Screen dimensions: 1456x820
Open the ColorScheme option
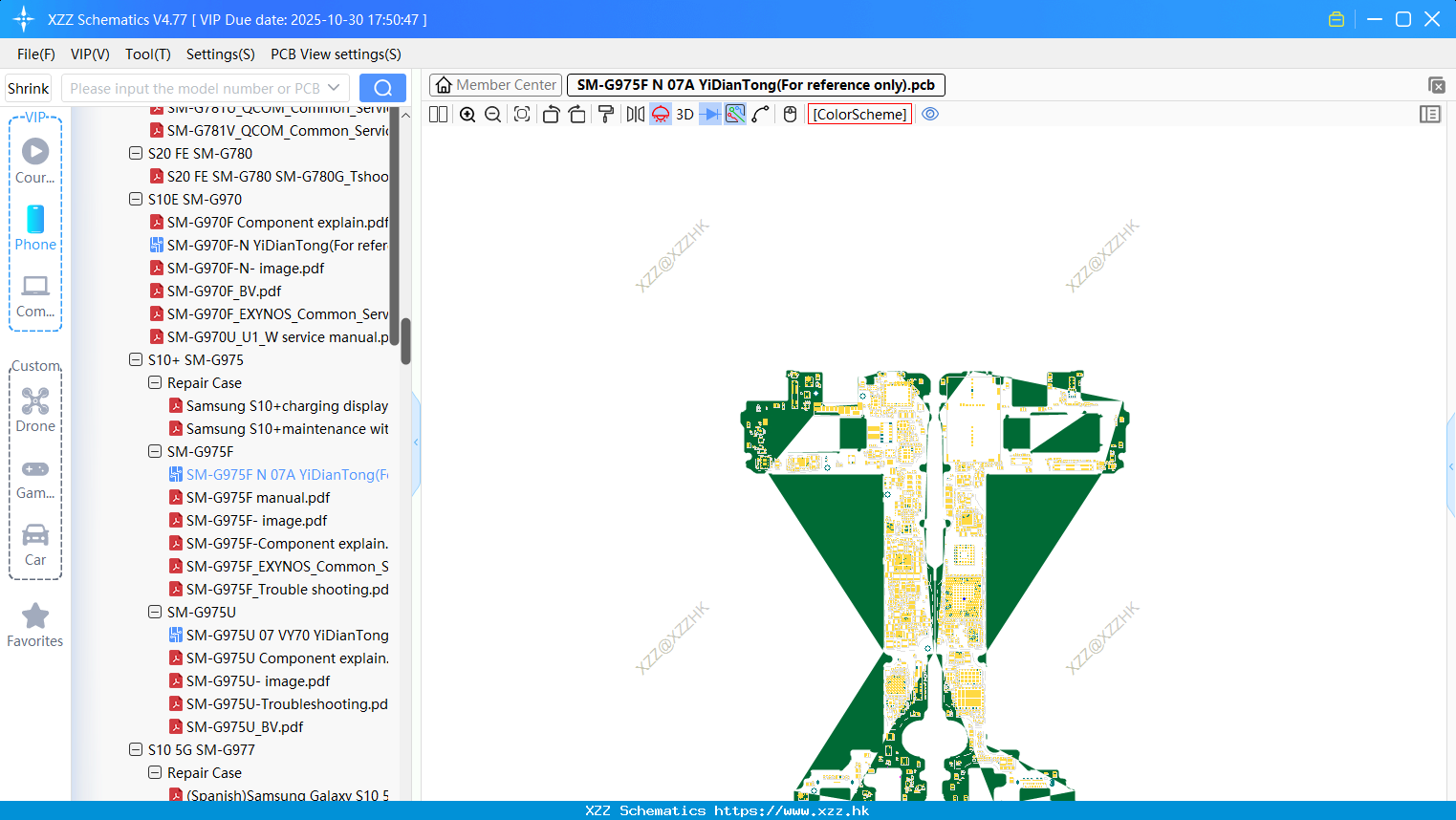860,115
